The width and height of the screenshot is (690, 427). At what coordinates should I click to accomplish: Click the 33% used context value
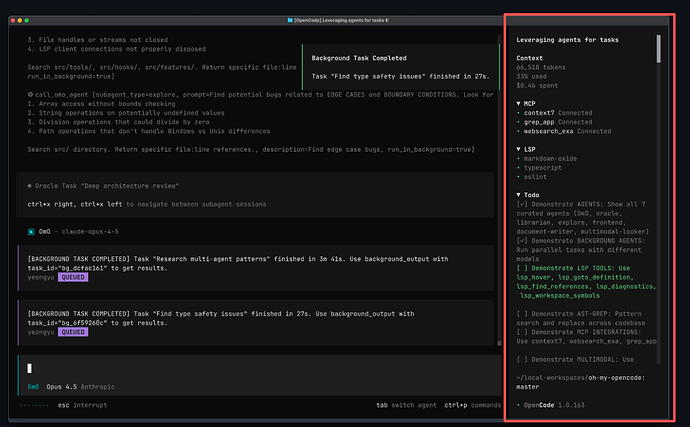532,77
